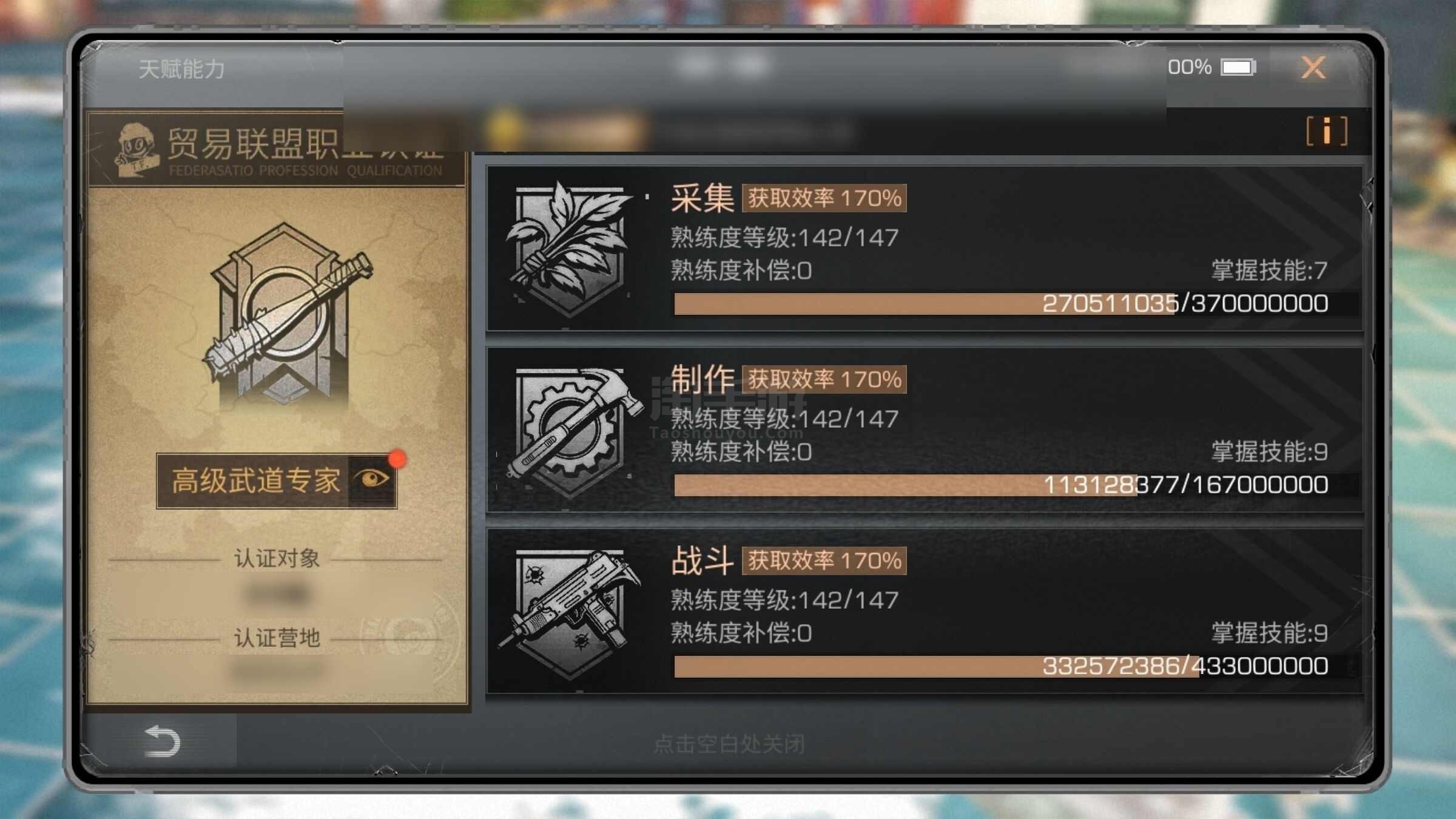The width and height of the screenshot is (1456, 819).
Task: Click the 战斗 proficiency progress bar
Action: click(x=1001, y=666)
